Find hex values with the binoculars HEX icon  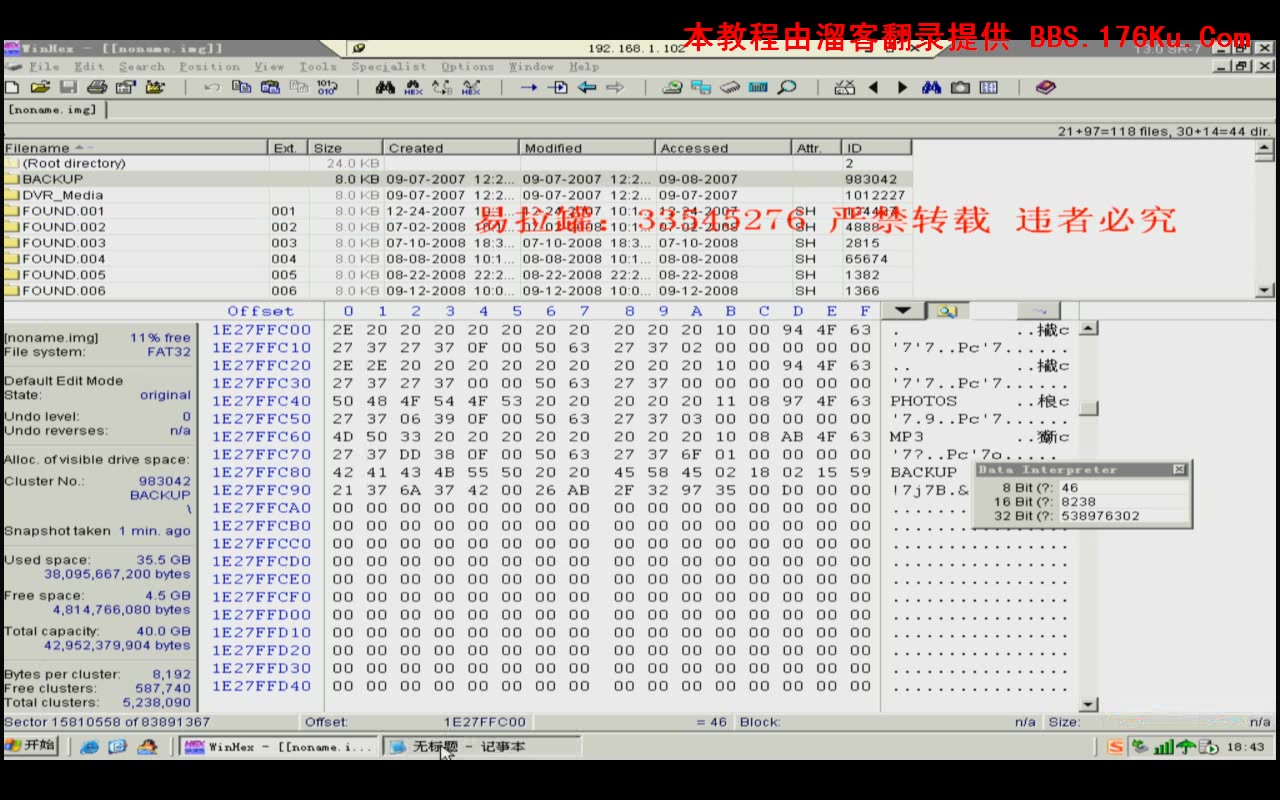pyautogui.click(x=413, y=88)
